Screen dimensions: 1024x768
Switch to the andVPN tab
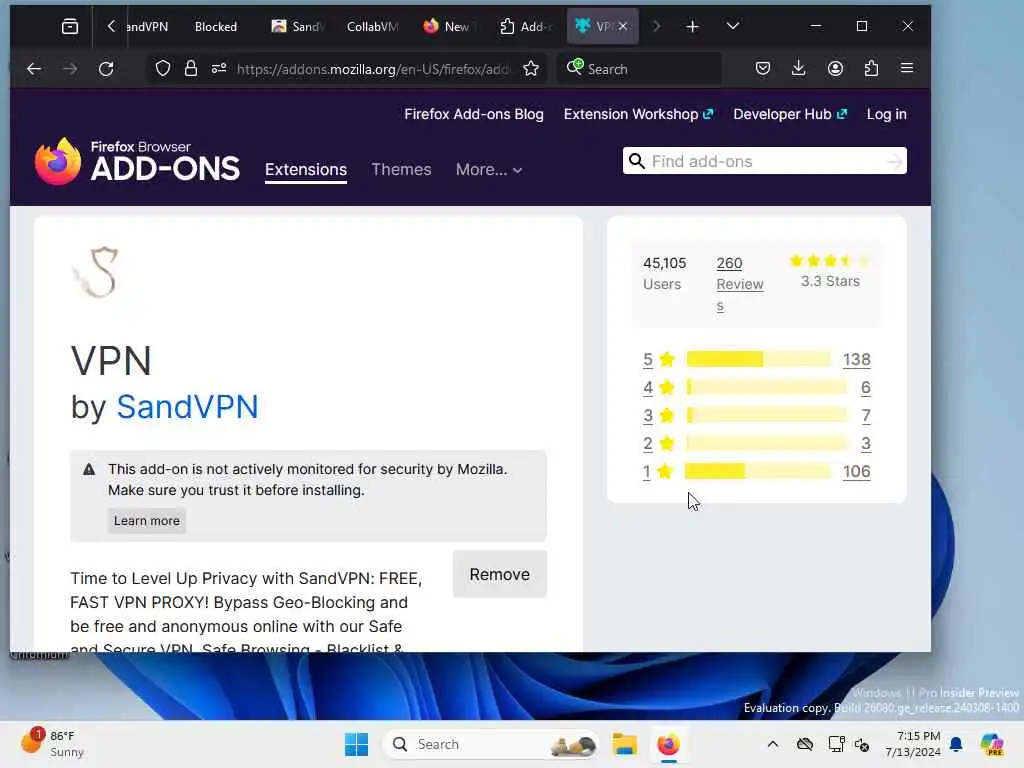pos(147,26)
